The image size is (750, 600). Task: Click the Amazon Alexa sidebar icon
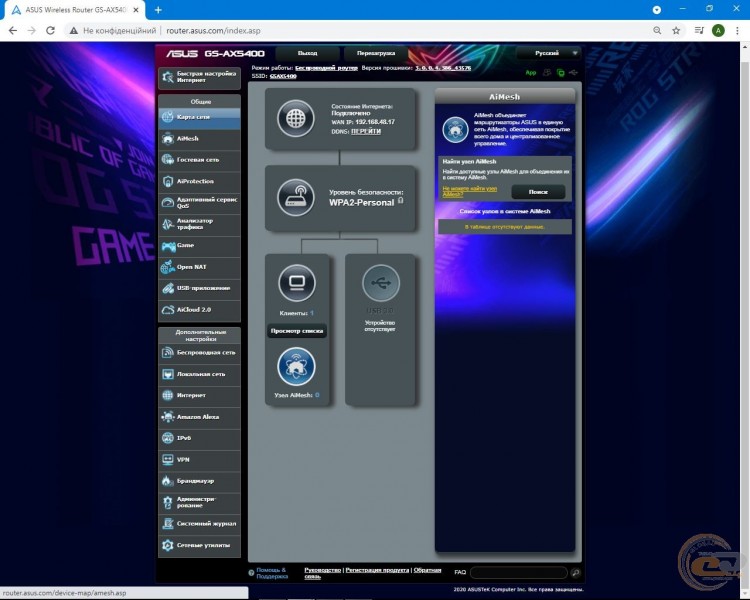click(167, 417)
